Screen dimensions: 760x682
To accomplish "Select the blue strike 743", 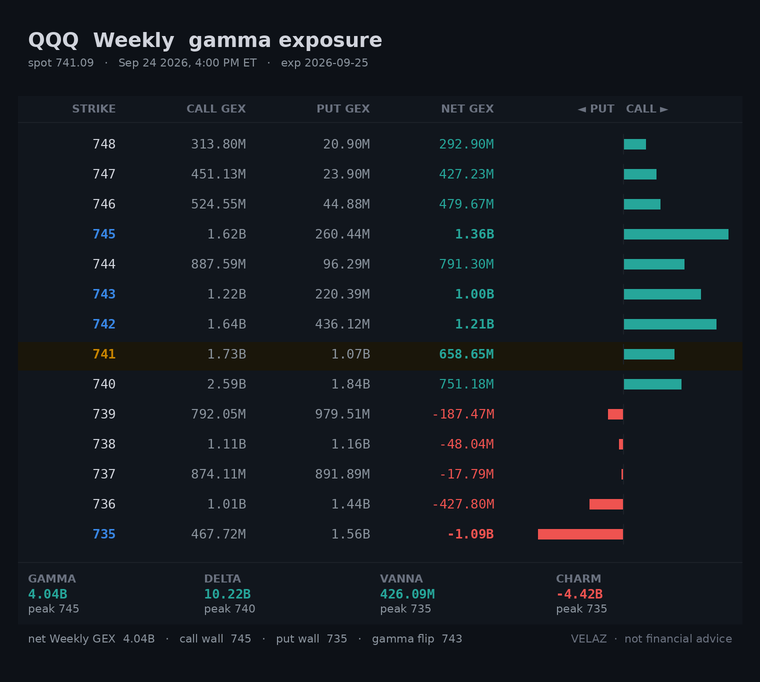I will click(104, 294).
